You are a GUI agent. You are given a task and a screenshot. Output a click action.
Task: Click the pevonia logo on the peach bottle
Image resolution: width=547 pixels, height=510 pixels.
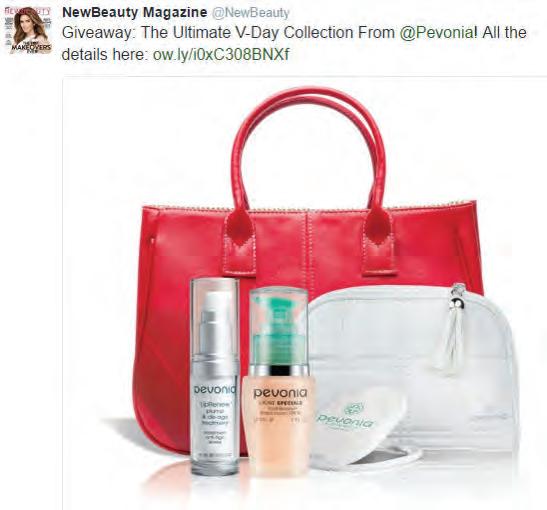click(280, 393)
